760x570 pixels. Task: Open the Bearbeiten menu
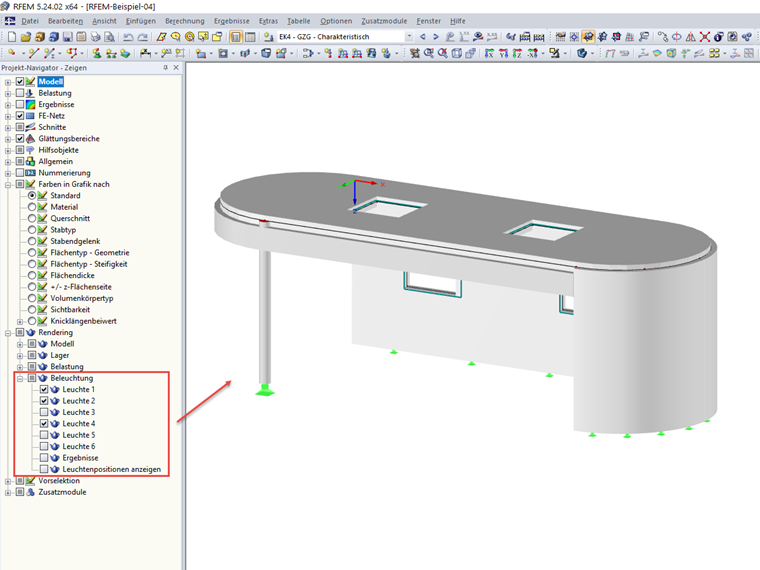click(x=65, y=21)
